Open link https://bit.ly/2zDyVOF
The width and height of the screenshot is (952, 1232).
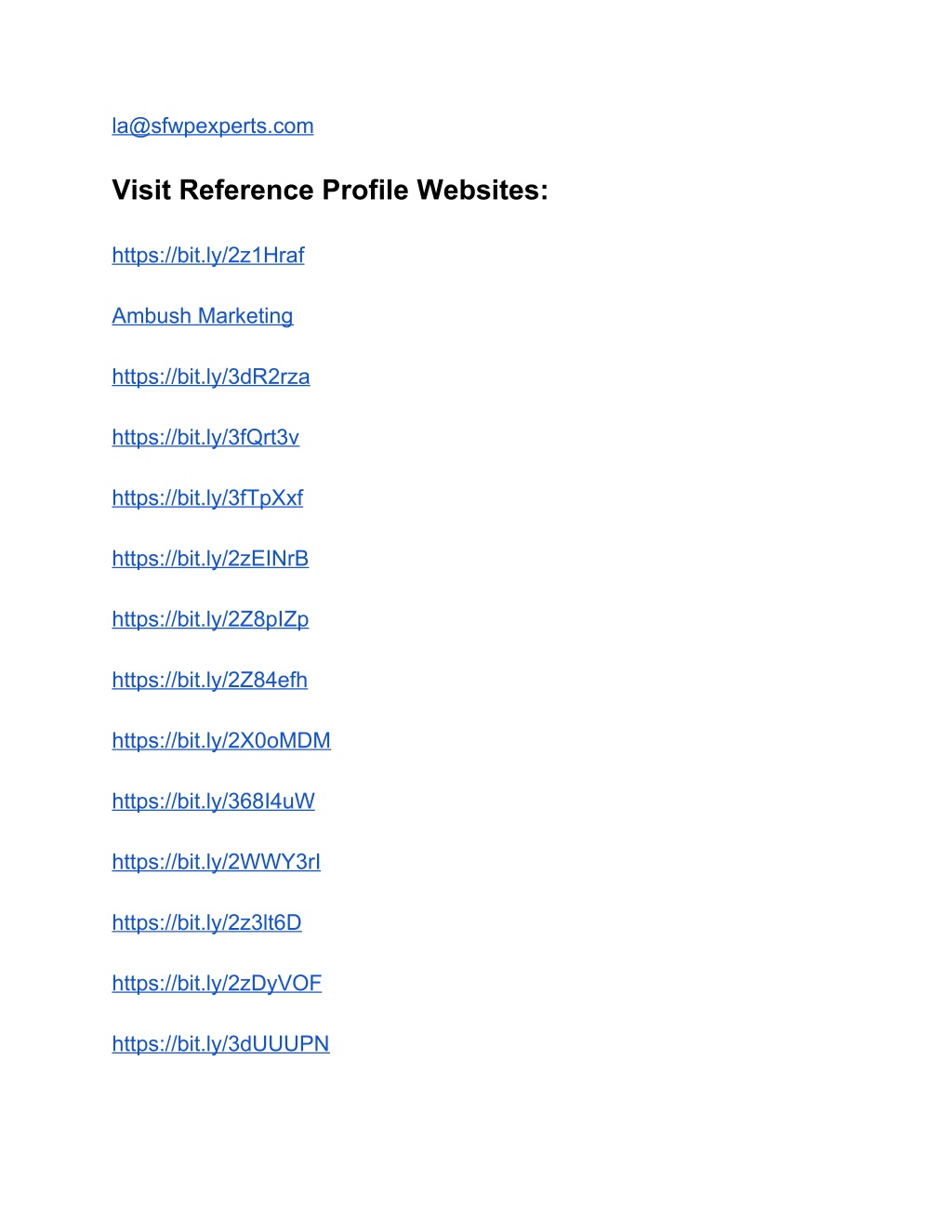click(217, 984)
